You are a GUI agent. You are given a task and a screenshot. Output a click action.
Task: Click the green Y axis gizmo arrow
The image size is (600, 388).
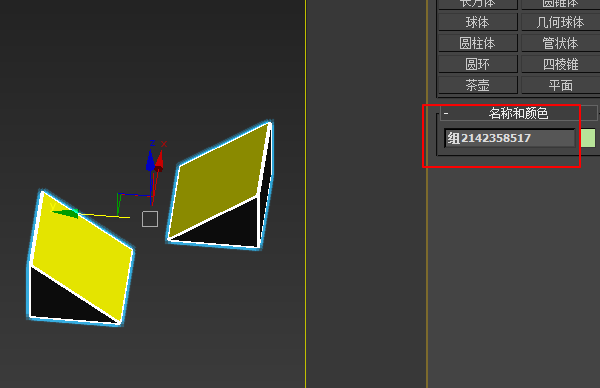(66, 214)
